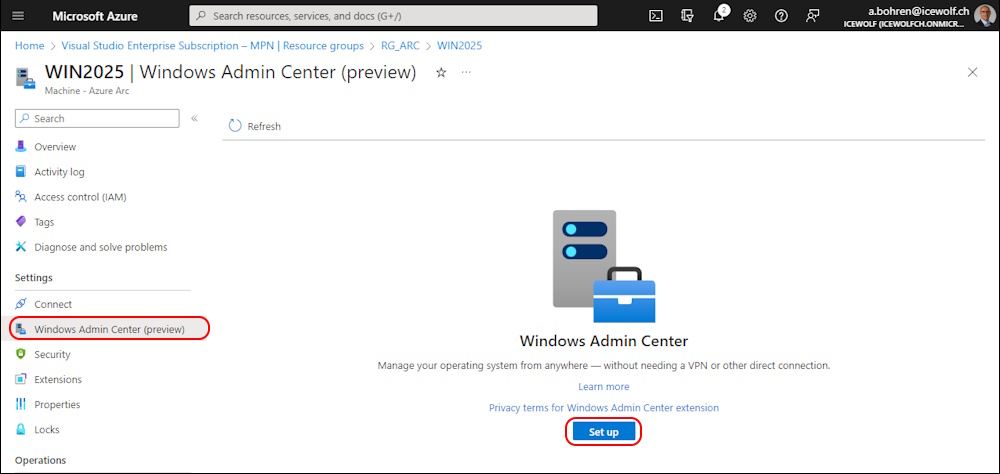Image resolution: width=1000 pixels, height=474 pixels.
Task: Show notifications bell with badge
Action: point(719,15)
